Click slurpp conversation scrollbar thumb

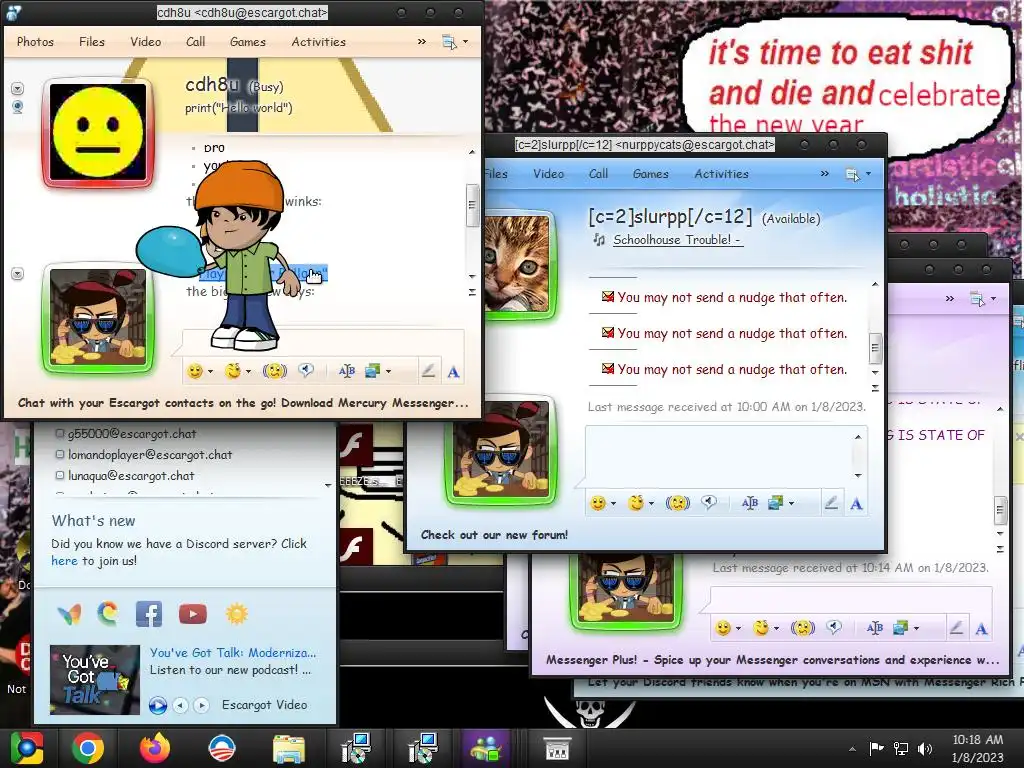[875, 347]
